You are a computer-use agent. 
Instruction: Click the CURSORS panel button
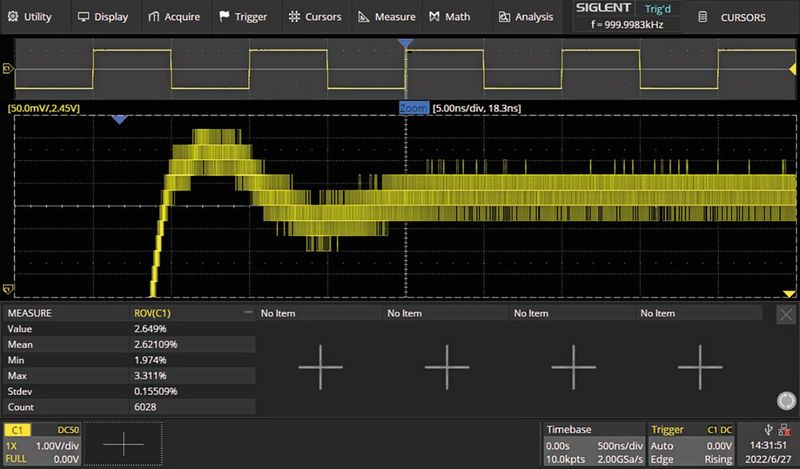click(x=743, y=17)
